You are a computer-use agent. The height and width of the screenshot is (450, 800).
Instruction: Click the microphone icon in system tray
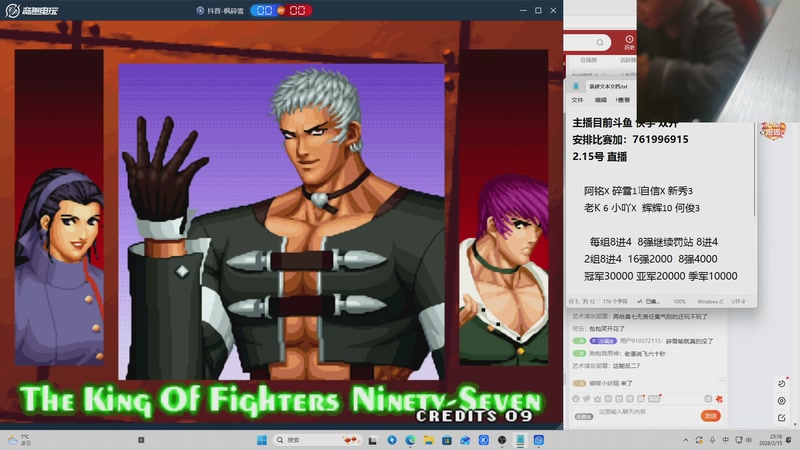click(712, 440)
